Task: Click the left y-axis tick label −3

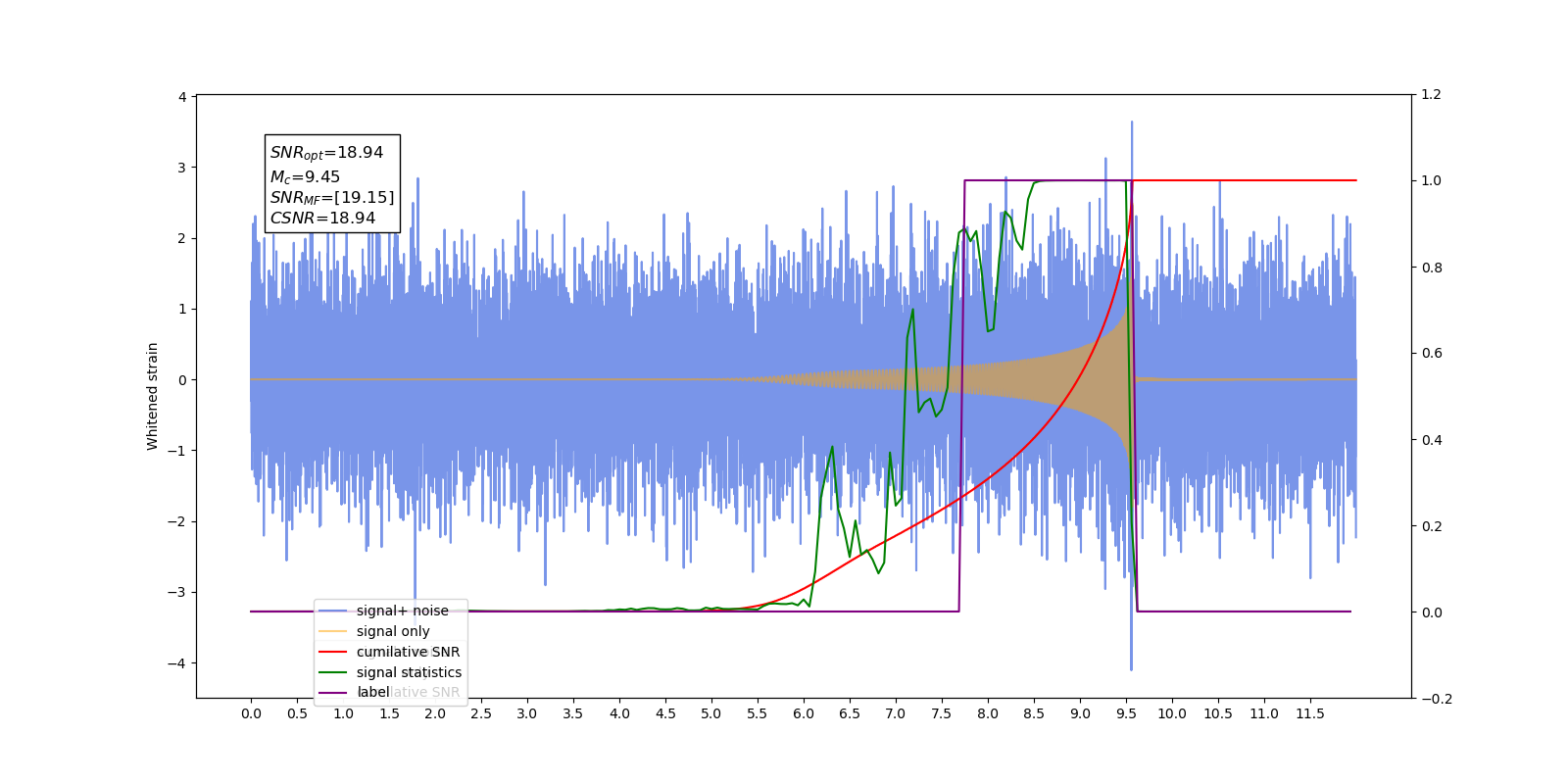Action: (x=176, y=592)
